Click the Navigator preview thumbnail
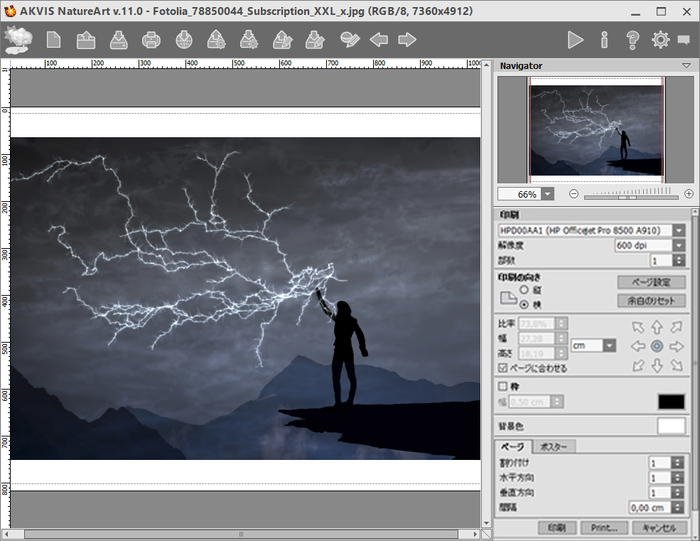The height and width of the screenshot is (541, 700). coord(596,130)
